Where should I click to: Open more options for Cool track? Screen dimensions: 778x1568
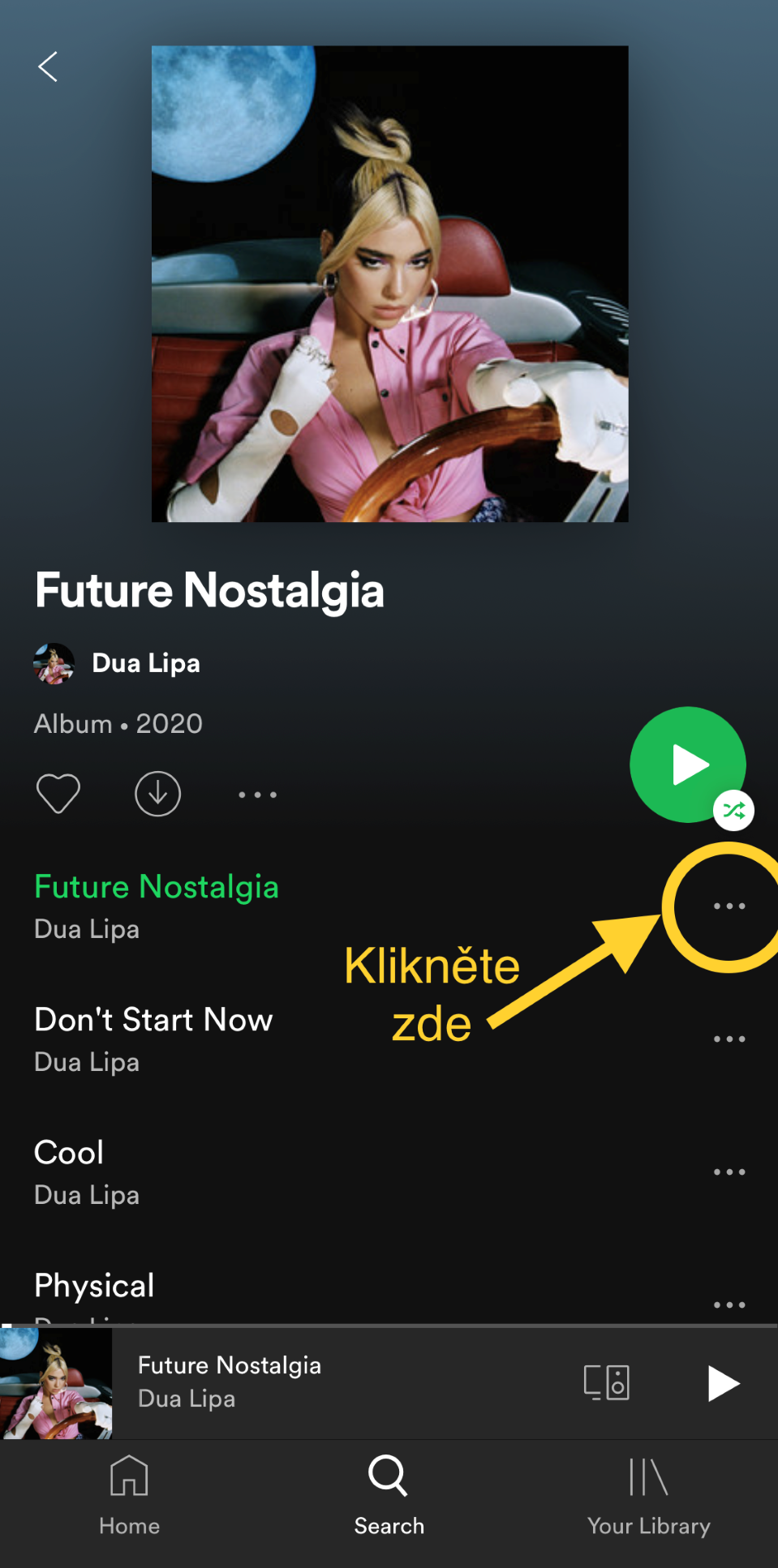click(x=729, y=1172)
